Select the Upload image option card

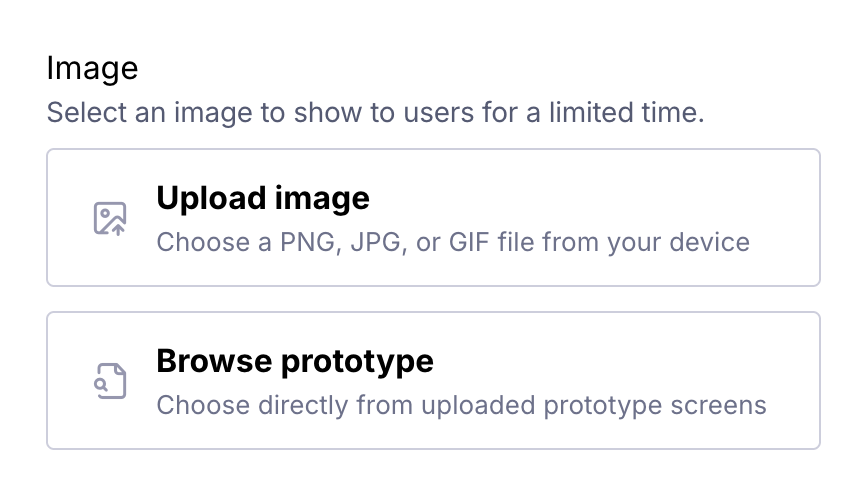coord(433,218)
